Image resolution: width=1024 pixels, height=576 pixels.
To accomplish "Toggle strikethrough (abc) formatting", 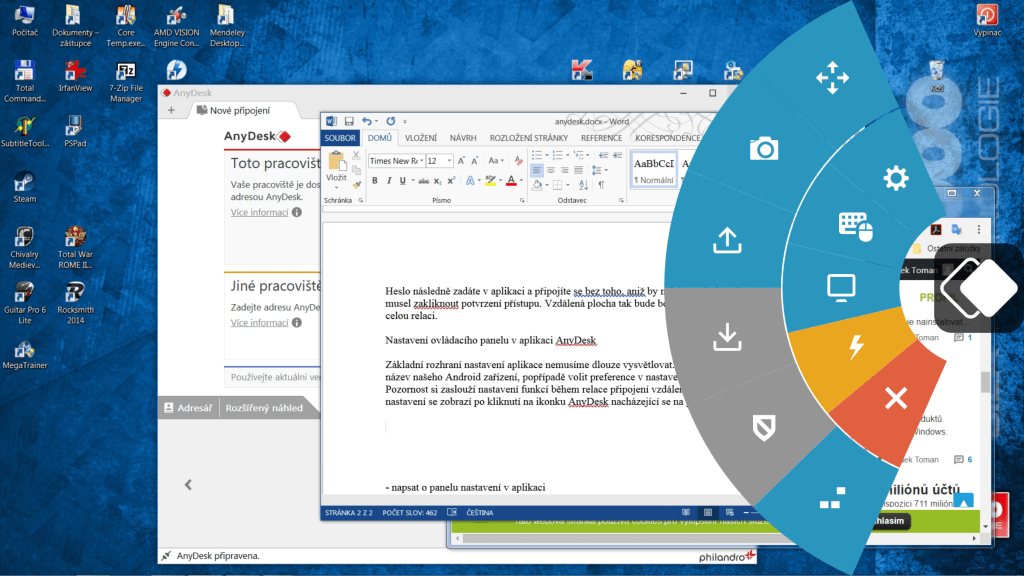I will 424,182.
